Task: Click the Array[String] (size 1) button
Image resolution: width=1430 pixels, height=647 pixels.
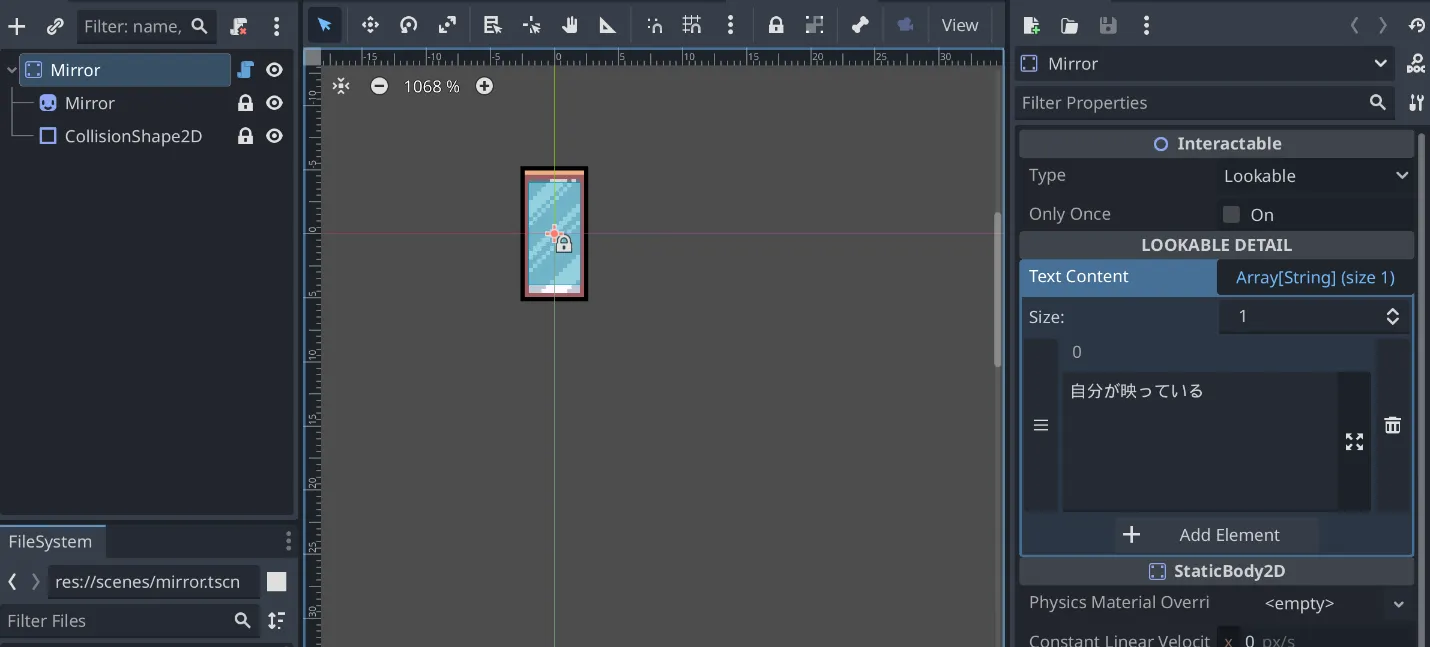Action: click(1314, 277)
